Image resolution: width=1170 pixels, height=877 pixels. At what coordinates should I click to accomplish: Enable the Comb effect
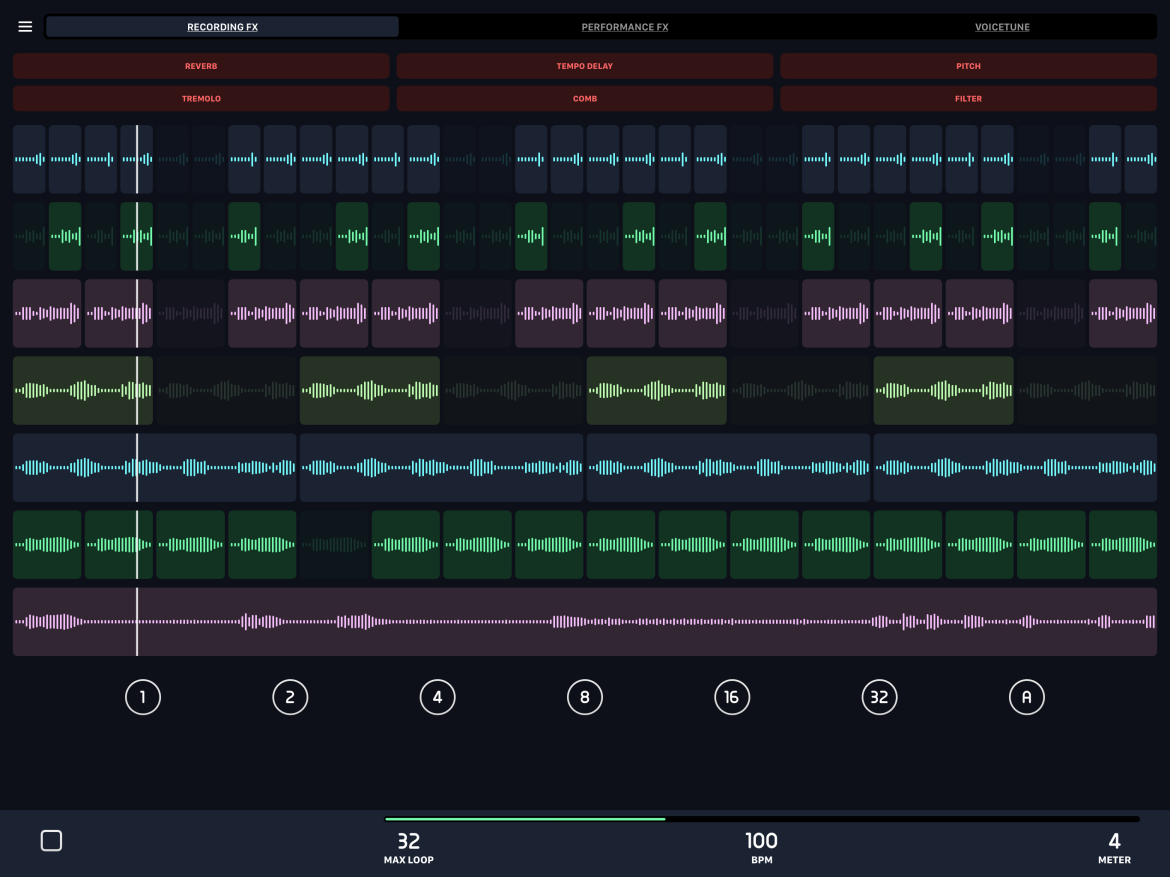tap(584, 99)
